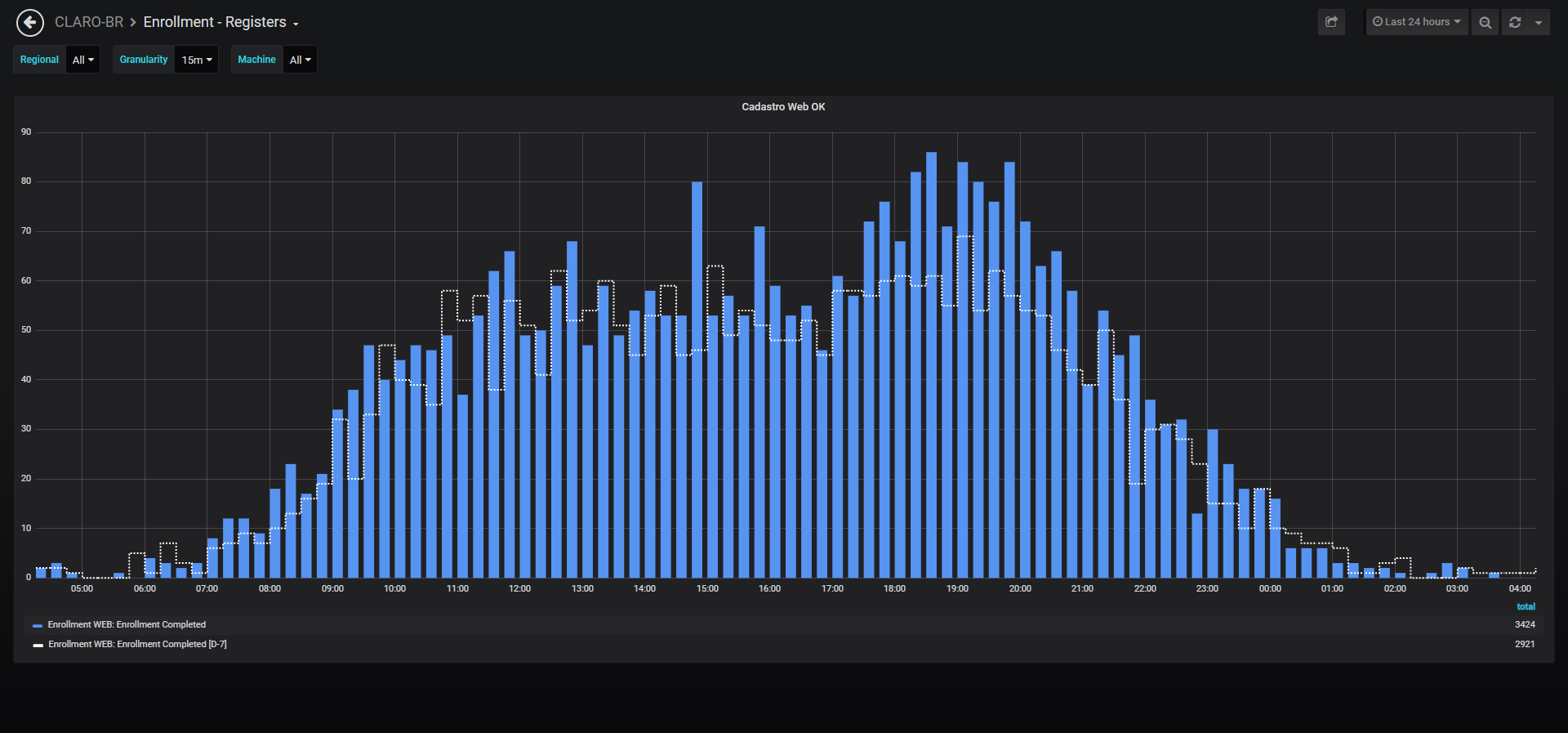Image resolution: width=1568 pixels, height=733 pixels.
Task: Click the 04:00 time axis label
Action: 1520,588
